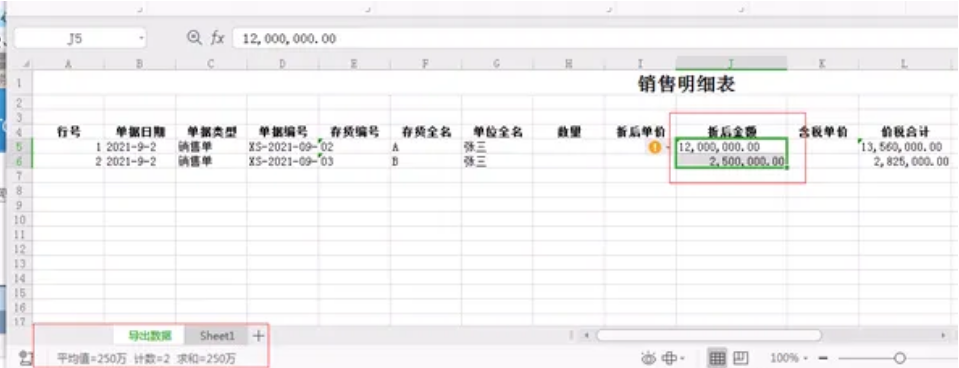Expand the reading mode dropdown arrow
The height and width of the screenshot is (368, 959).
682,358
